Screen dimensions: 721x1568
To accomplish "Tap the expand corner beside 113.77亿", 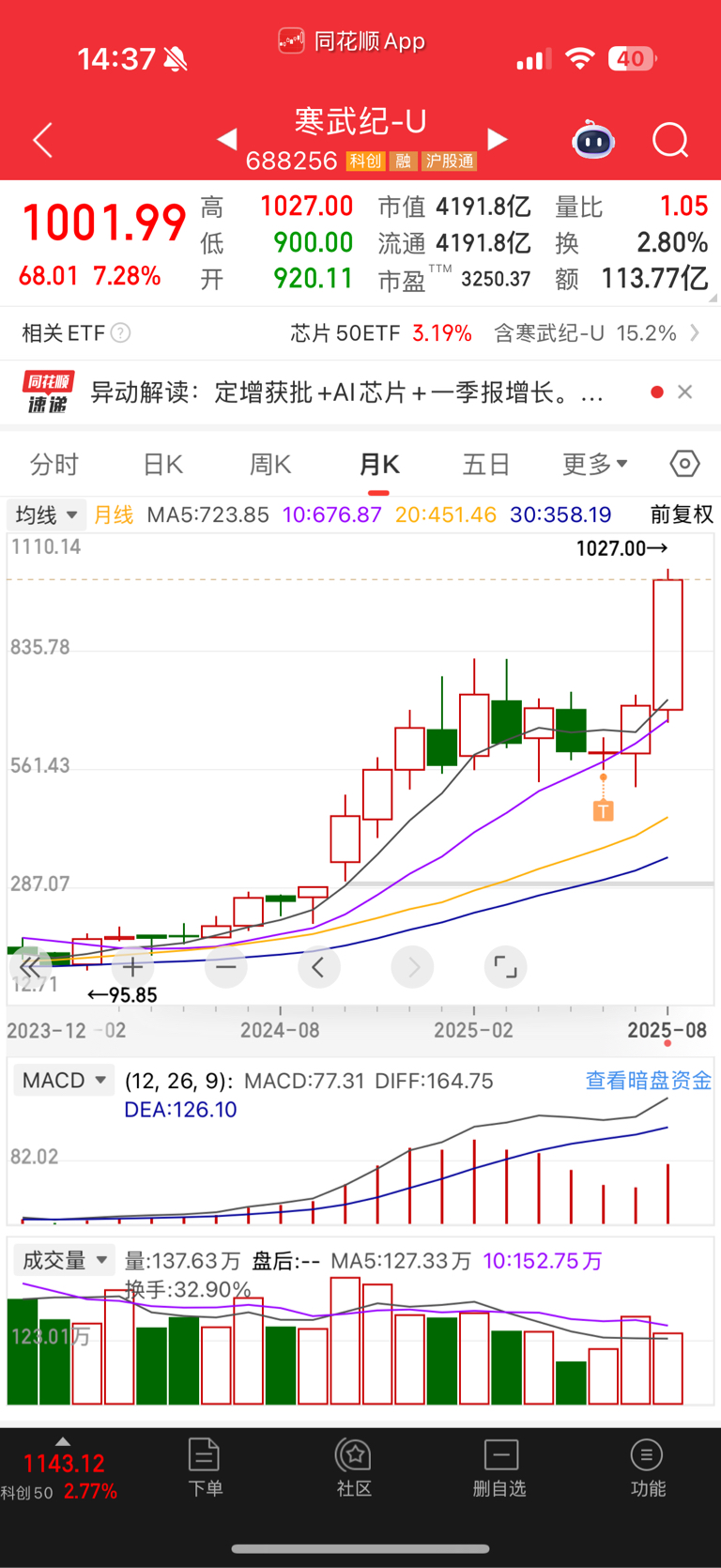I will click(713, 298).
